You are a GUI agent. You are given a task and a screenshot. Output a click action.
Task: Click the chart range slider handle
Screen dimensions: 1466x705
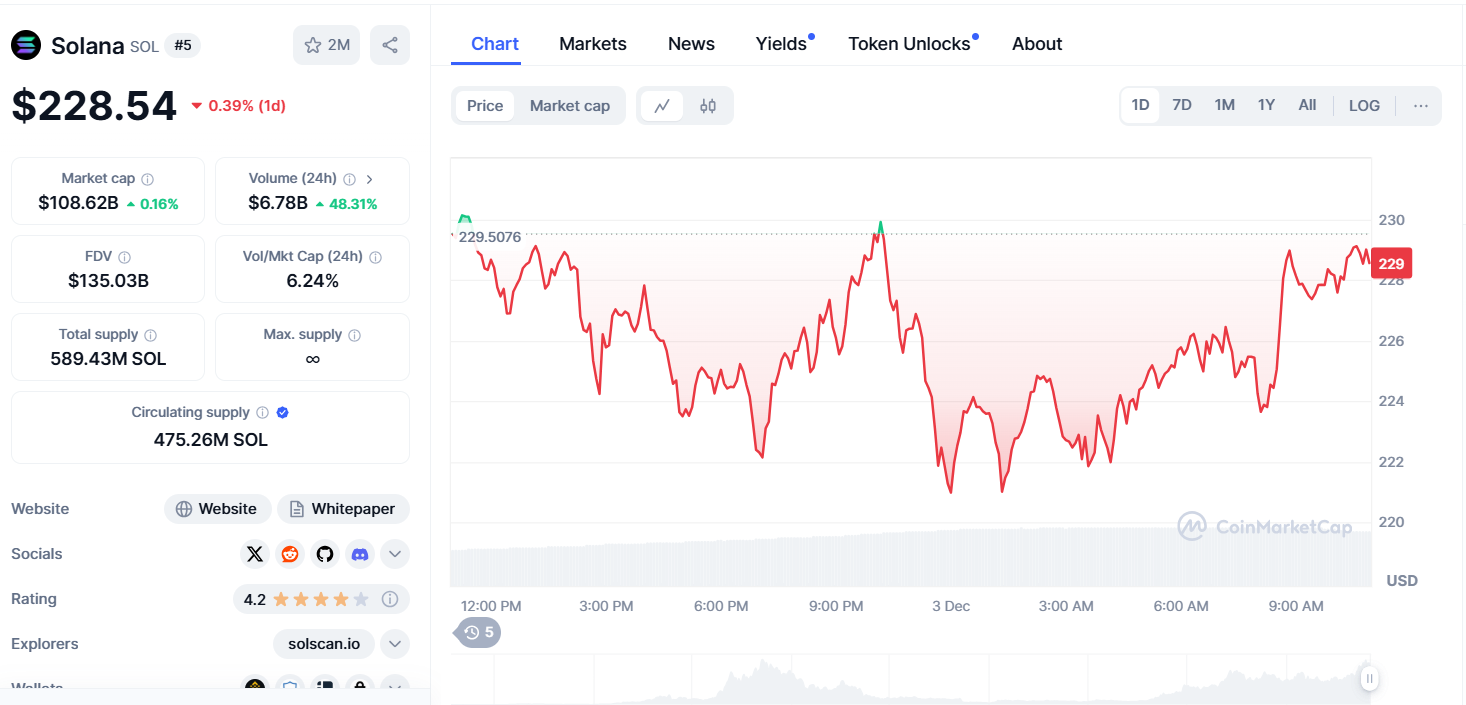point(1369,679)
